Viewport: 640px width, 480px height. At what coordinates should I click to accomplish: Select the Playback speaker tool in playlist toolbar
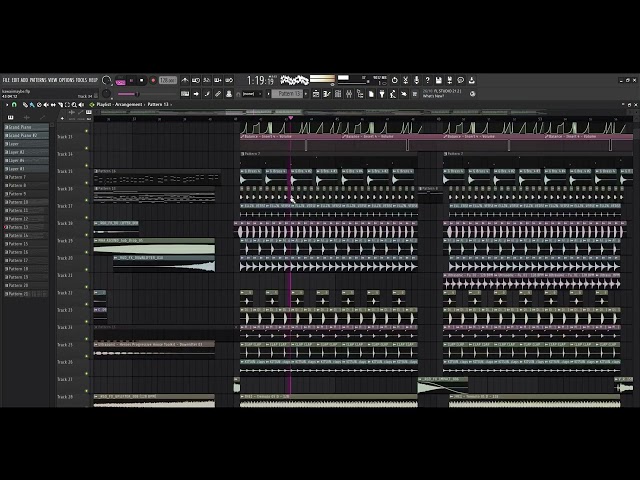[x=81, y=105]
